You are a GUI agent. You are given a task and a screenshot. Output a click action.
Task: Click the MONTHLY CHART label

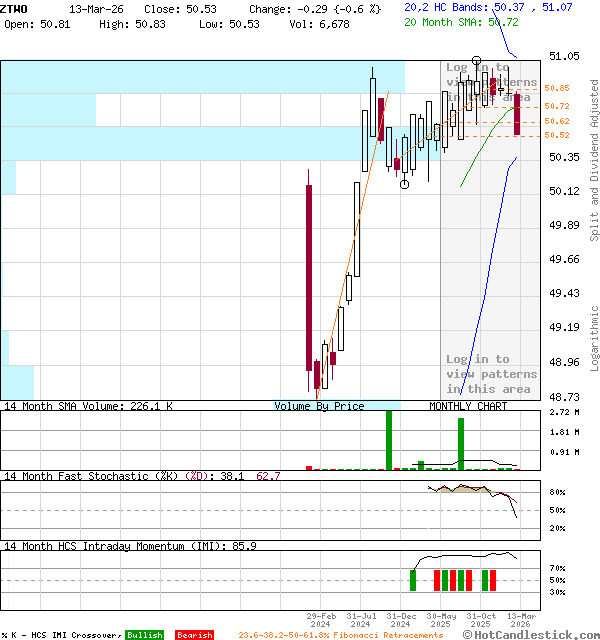pyautogui.click(x=468, y=406)
